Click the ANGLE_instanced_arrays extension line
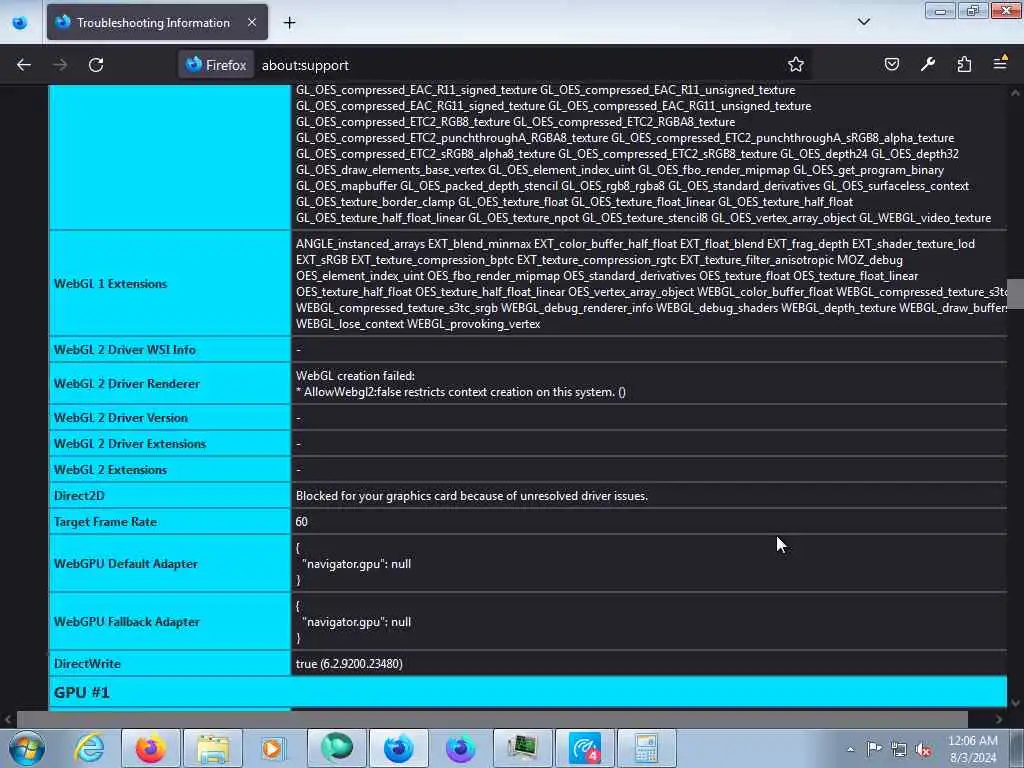Image resolution: width=1024 pixels, height=768 pixels. tap(635, 244)
